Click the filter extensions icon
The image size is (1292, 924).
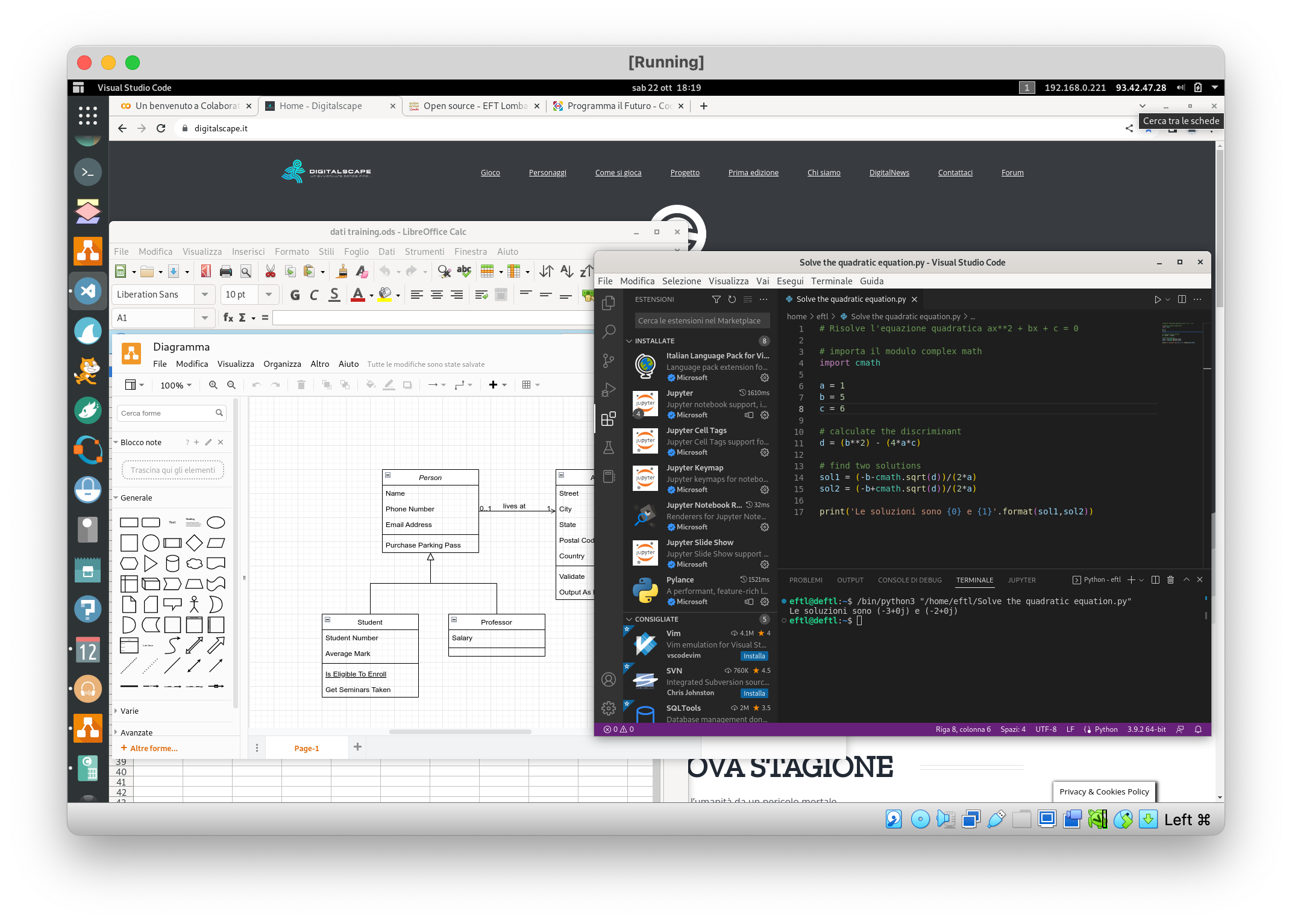tap(716, 299)
